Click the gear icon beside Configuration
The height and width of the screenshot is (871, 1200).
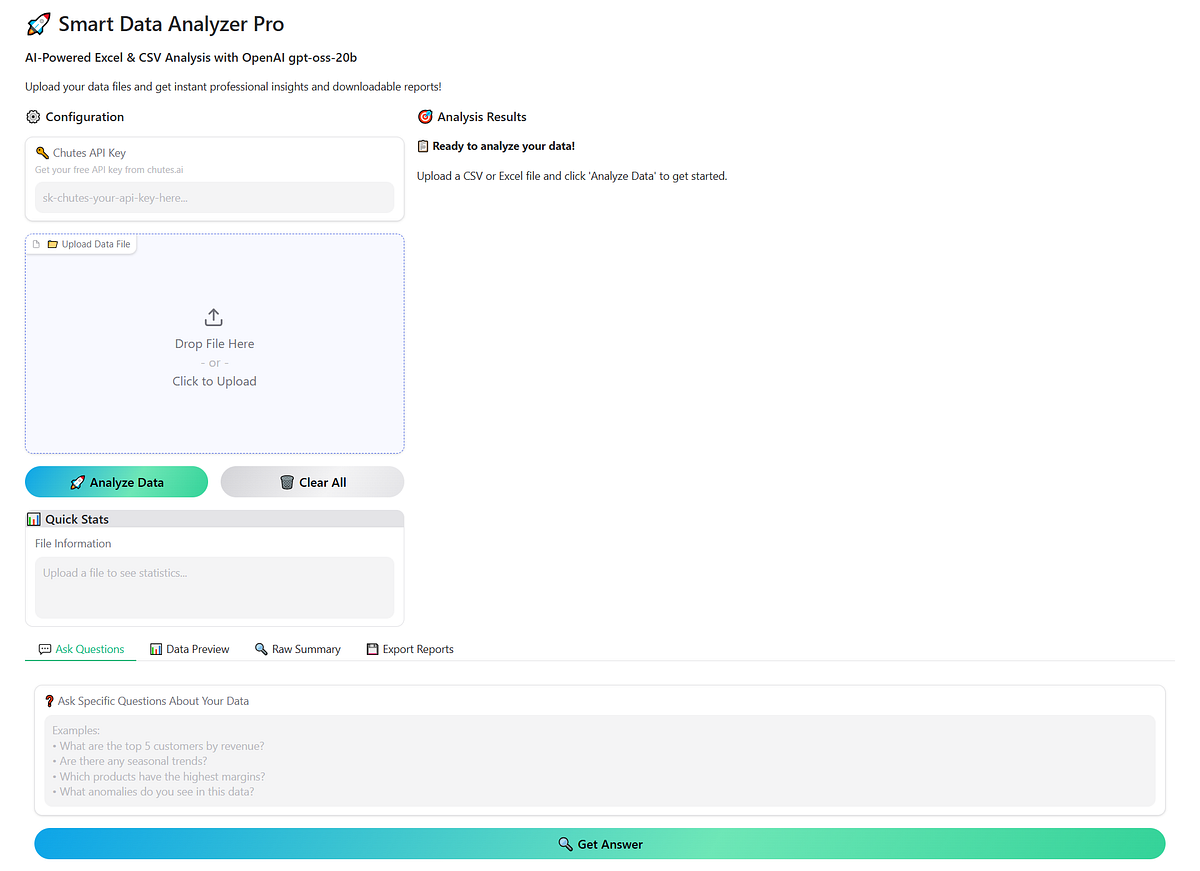[33, 116]
